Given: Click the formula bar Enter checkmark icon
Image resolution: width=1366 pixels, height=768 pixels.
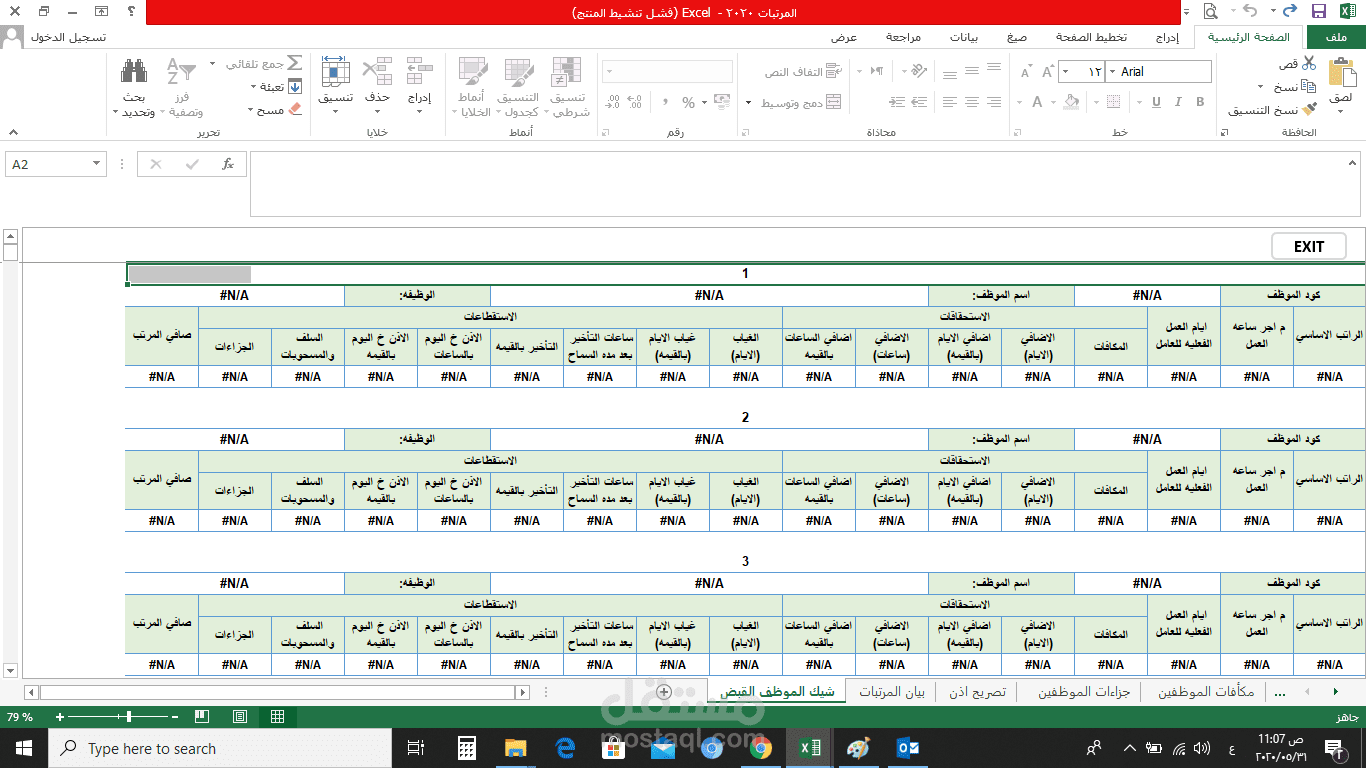Looking at the screenshot, I should [x=192, y=164].
